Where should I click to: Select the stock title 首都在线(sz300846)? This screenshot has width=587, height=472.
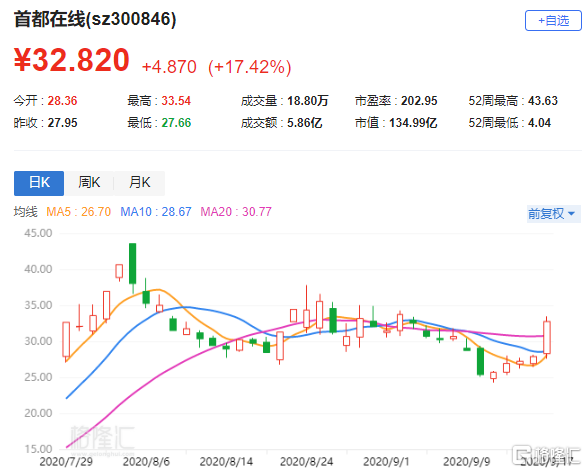[95, 19]
